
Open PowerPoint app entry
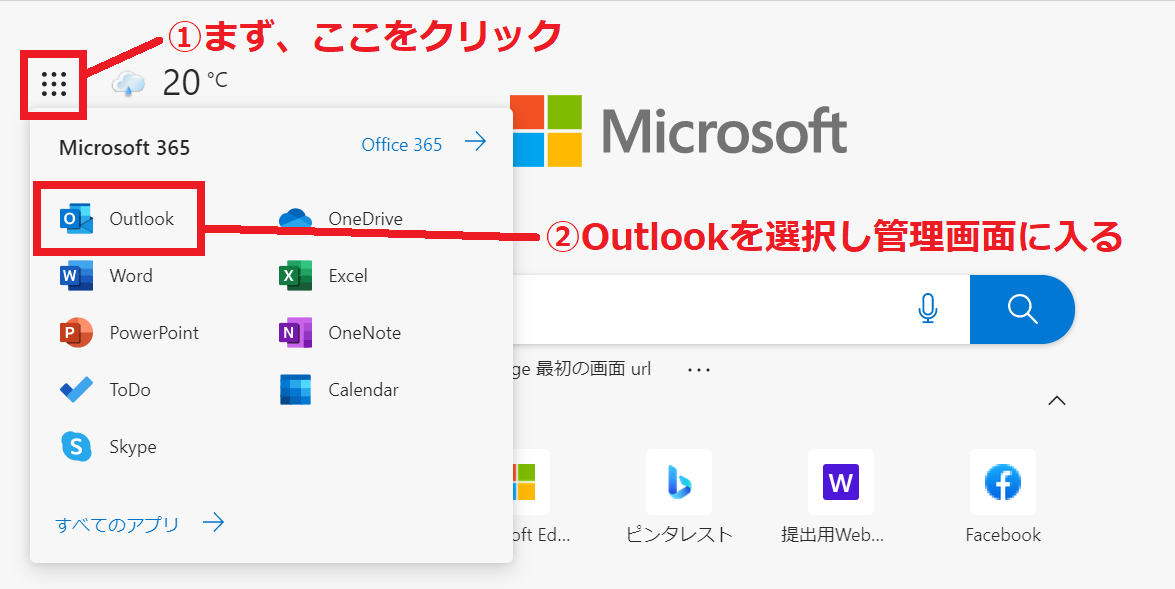click(x=129, y=333)
